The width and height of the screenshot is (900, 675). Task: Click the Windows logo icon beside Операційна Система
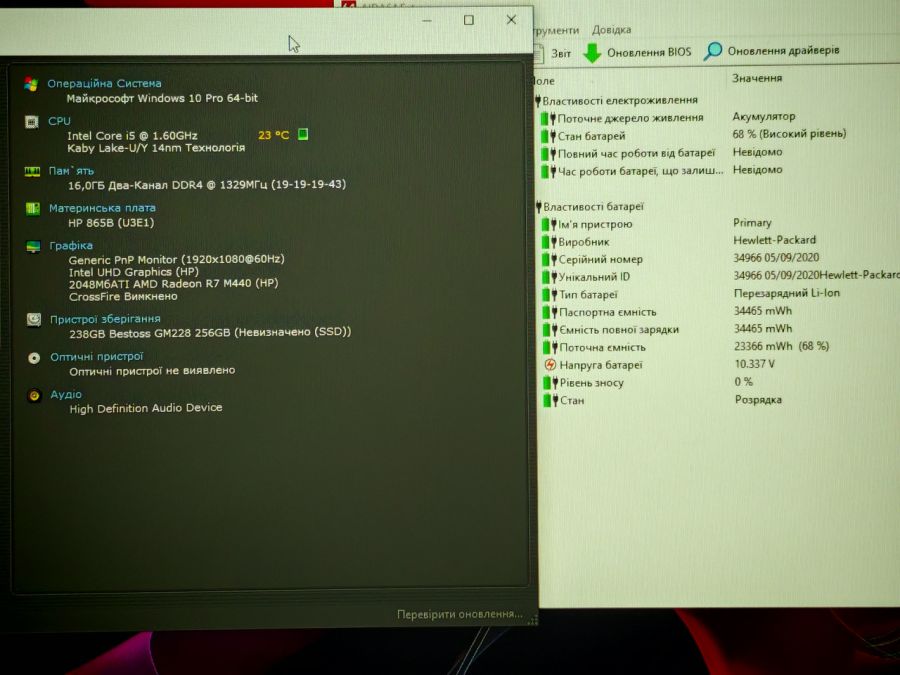31,84
